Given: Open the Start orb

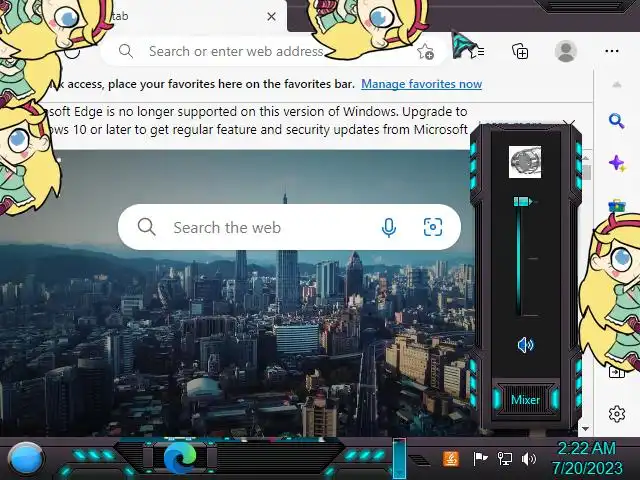Looking at the screenshot, I should coord(26,459).
